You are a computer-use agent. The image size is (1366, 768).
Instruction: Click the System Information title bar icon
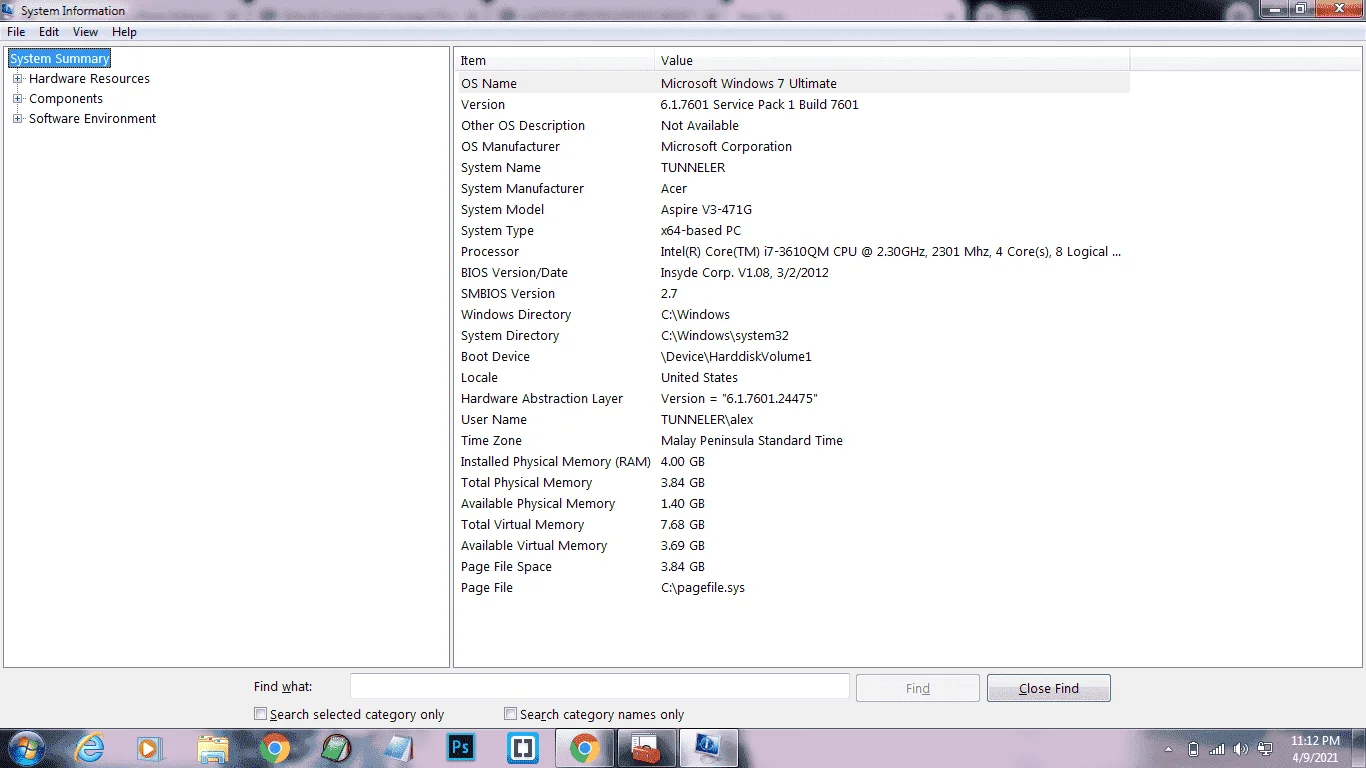(9, 10)
